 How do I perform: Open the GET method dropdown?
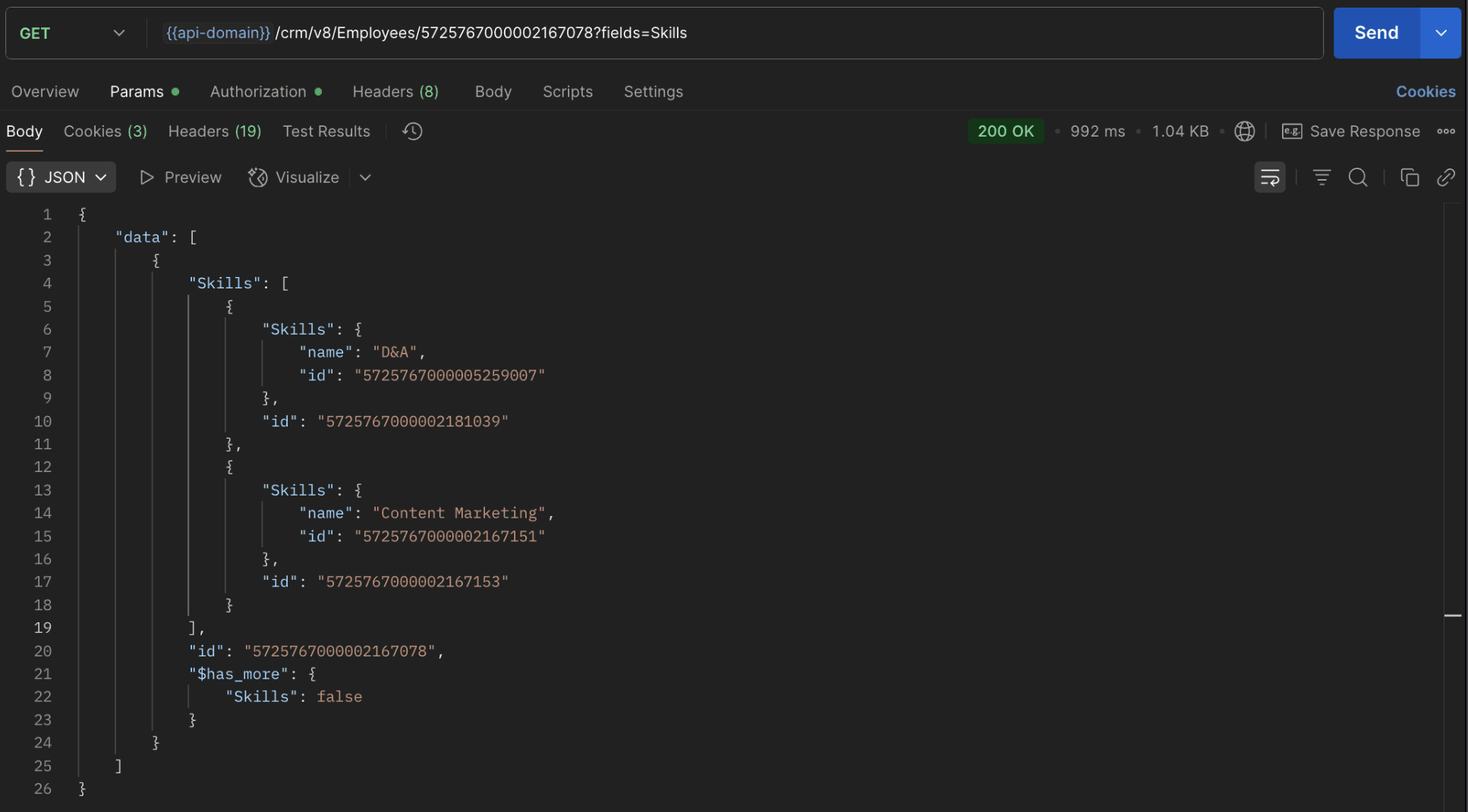[73, 33]
